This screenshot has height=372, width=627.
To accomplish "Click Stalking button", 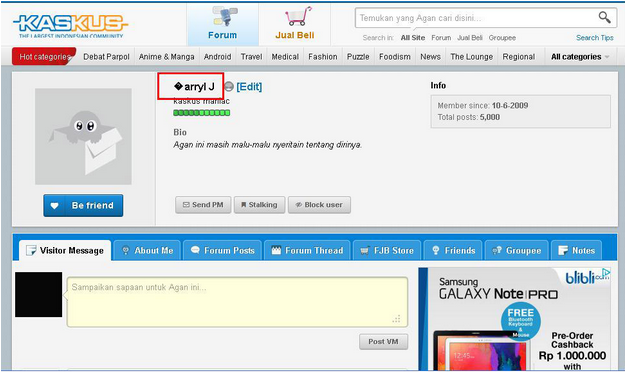I will (259, 205).
